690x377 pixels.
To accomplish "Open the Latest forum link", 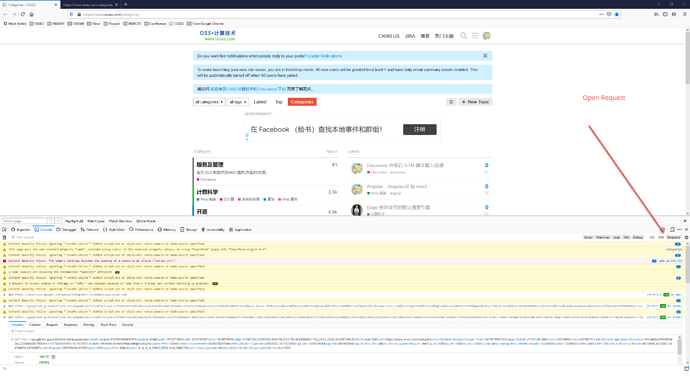I will 260,102.
